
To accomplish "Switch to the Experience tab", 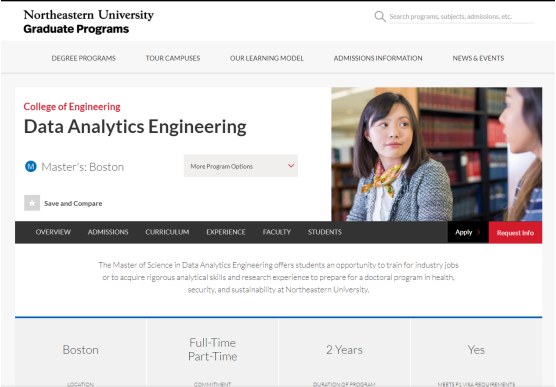I will coord(226,232).
